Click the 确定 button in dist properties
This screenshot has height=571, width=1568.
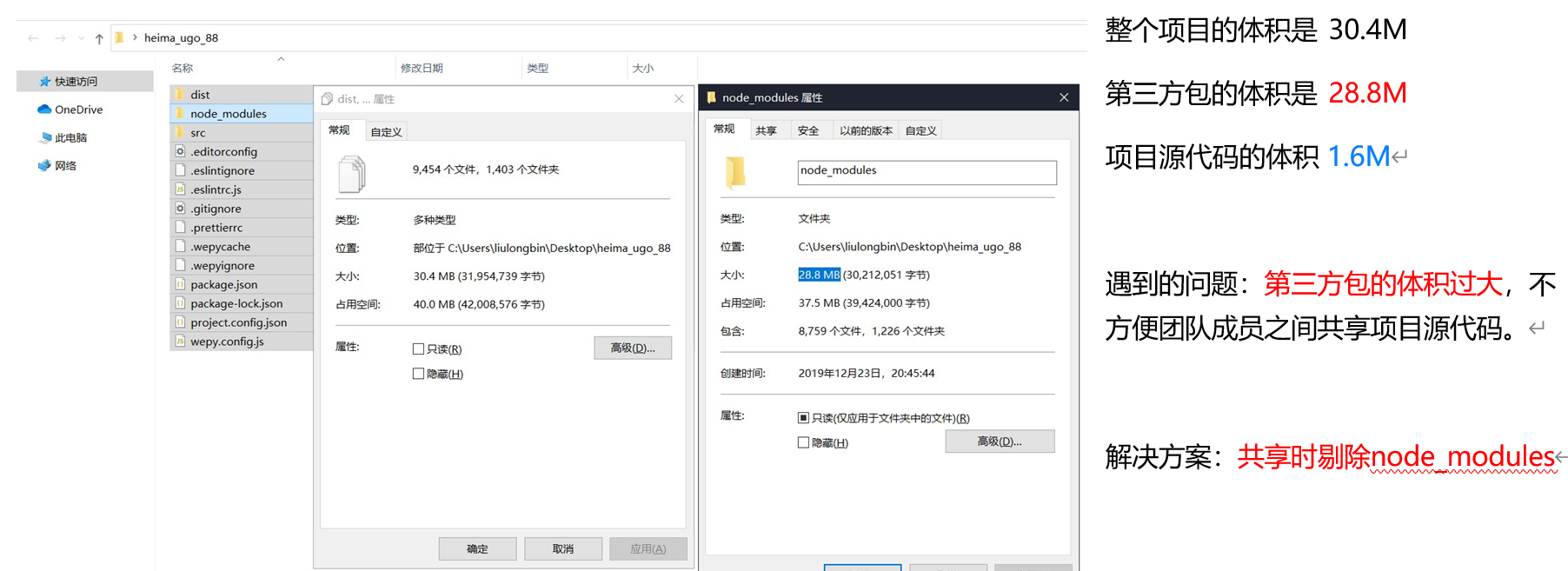(x=477, y=549)
